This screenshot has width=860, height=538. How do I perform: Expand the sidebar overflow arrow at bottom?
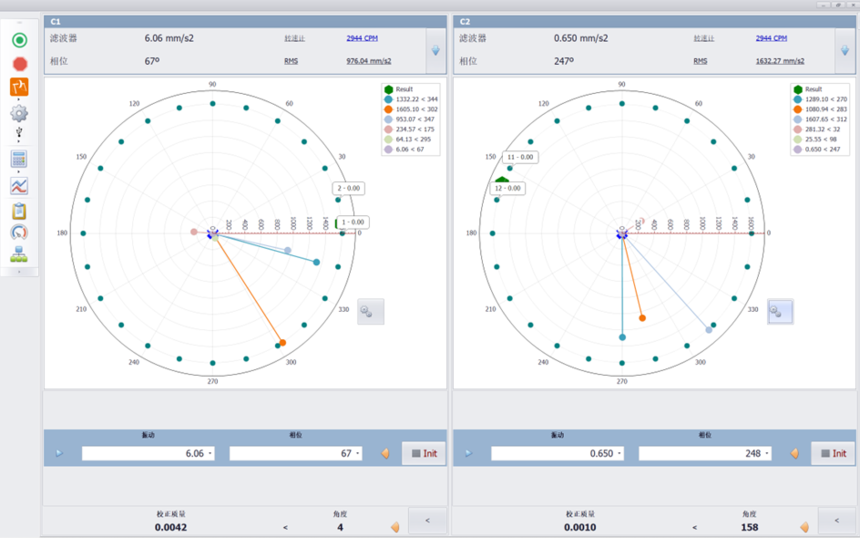19,271
